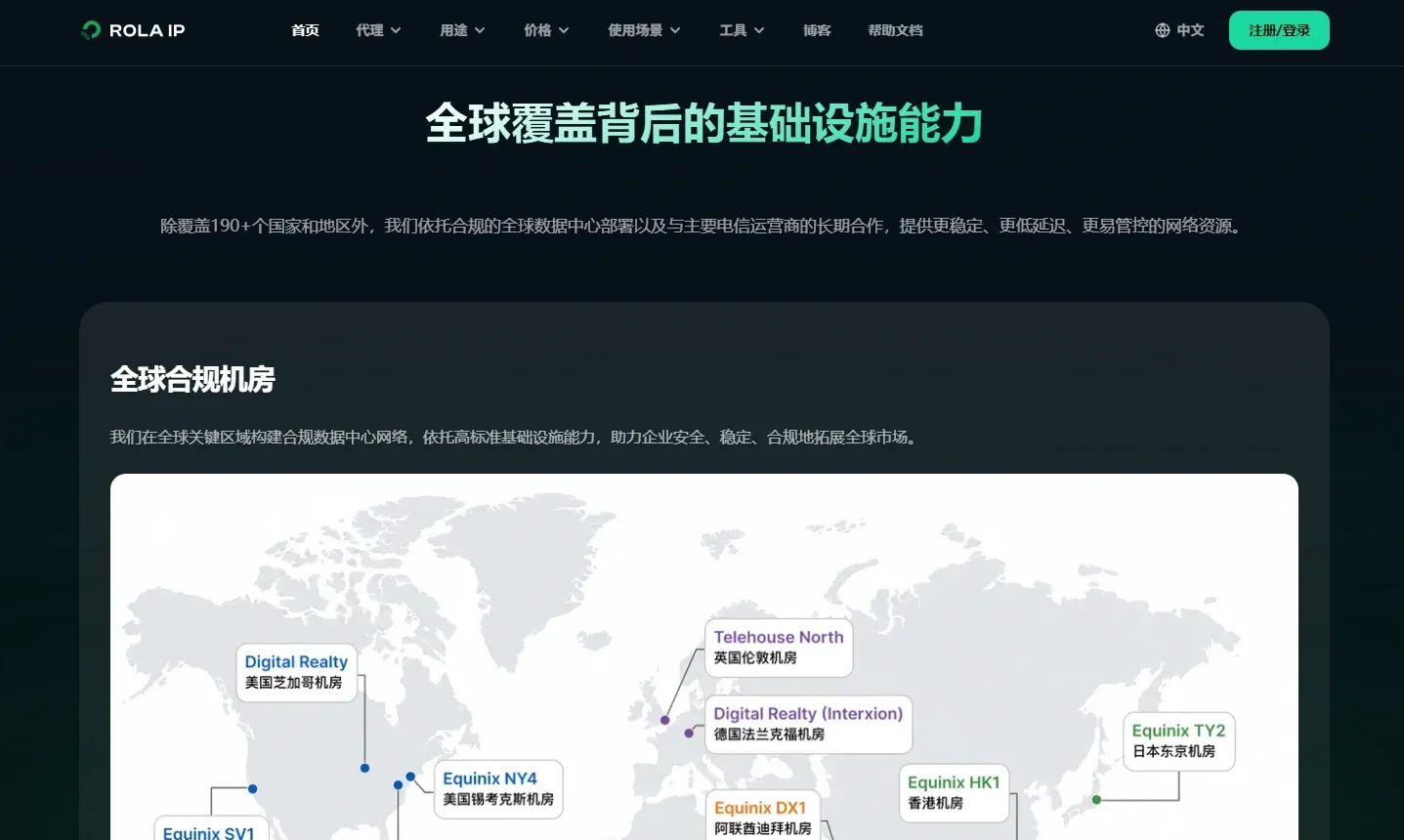Viewport: 1404px width, 840px height.
Task: Click the globe language icon
Action: 1162,30
